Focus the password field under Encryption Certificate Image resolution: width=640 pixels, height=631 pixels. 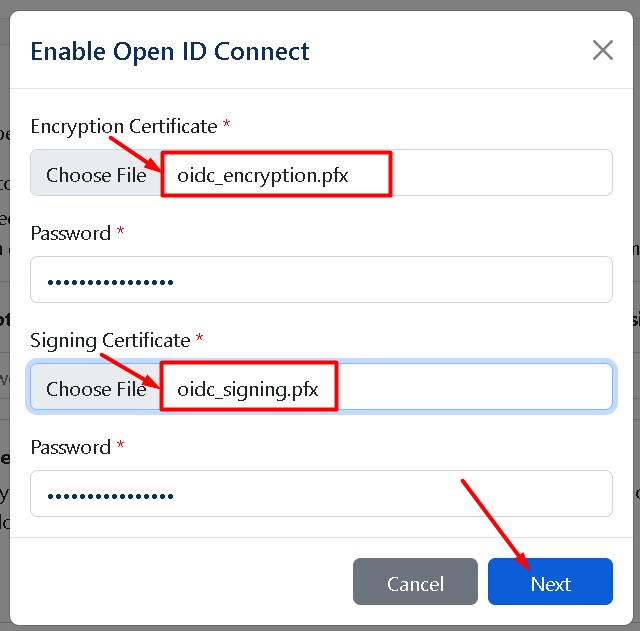click(320, 280)
